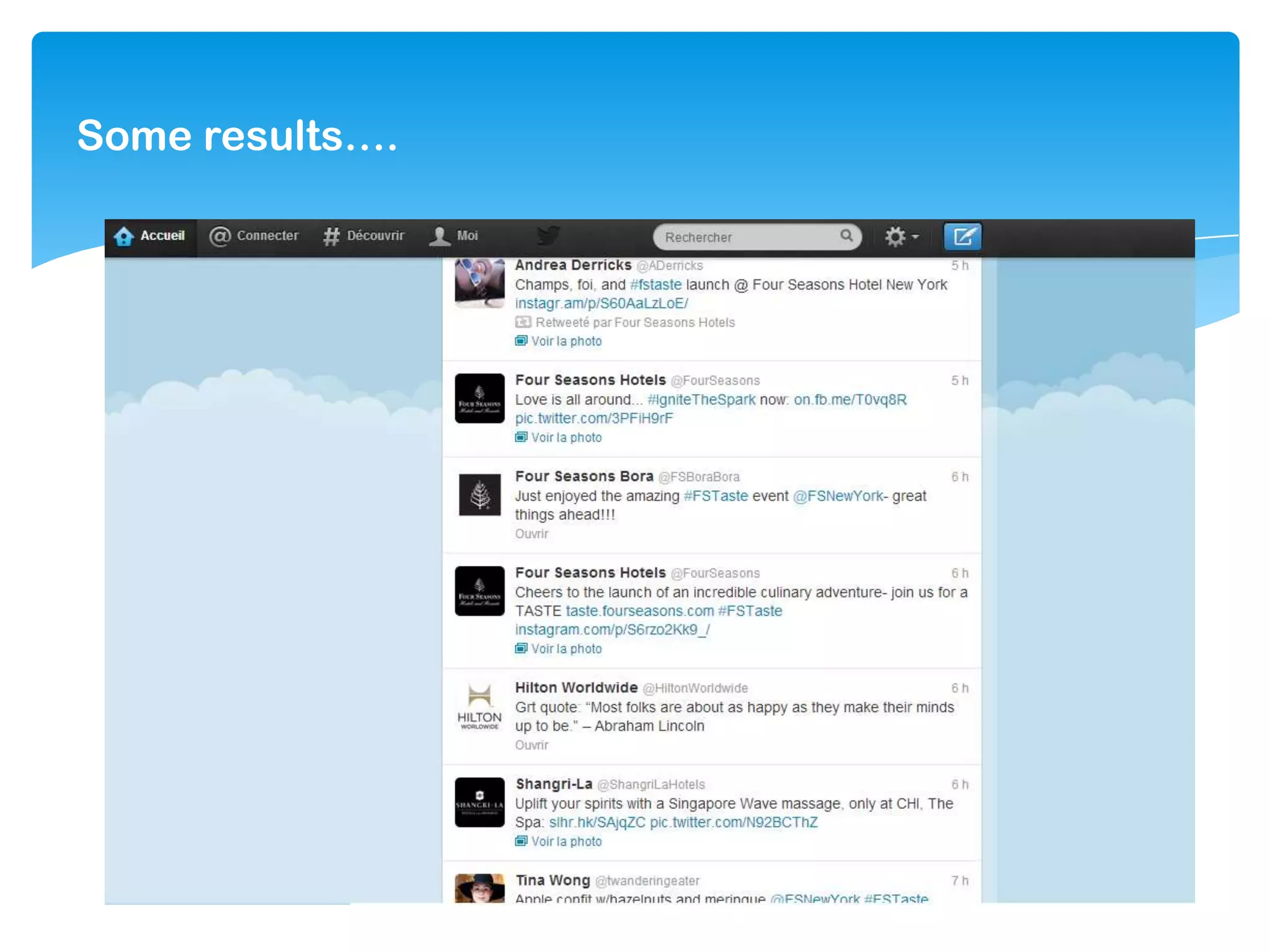Open the Connecter tab
Screen dimensions: 1270x952
click(254, 236)
